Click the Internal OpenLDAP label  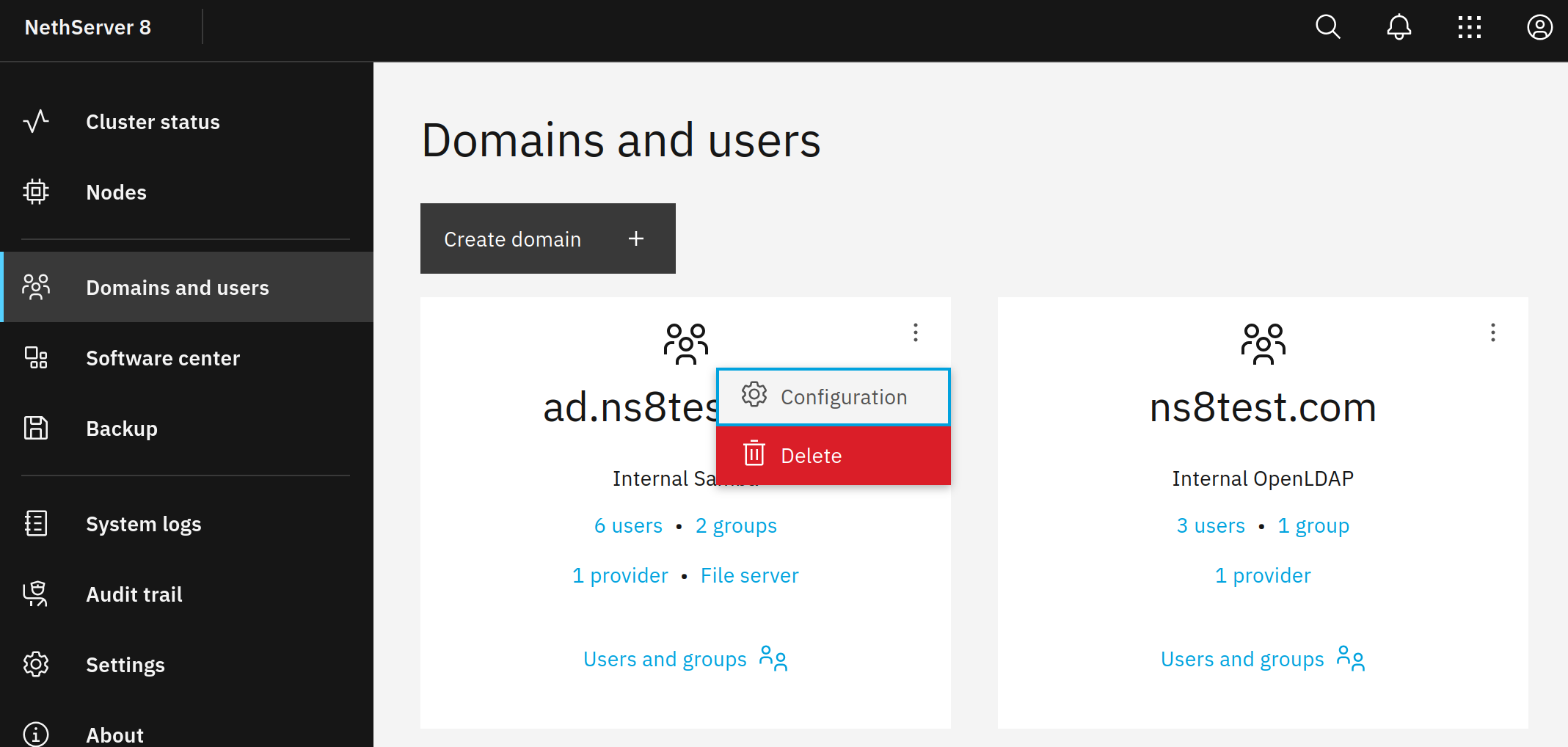tap(1263, 478)
